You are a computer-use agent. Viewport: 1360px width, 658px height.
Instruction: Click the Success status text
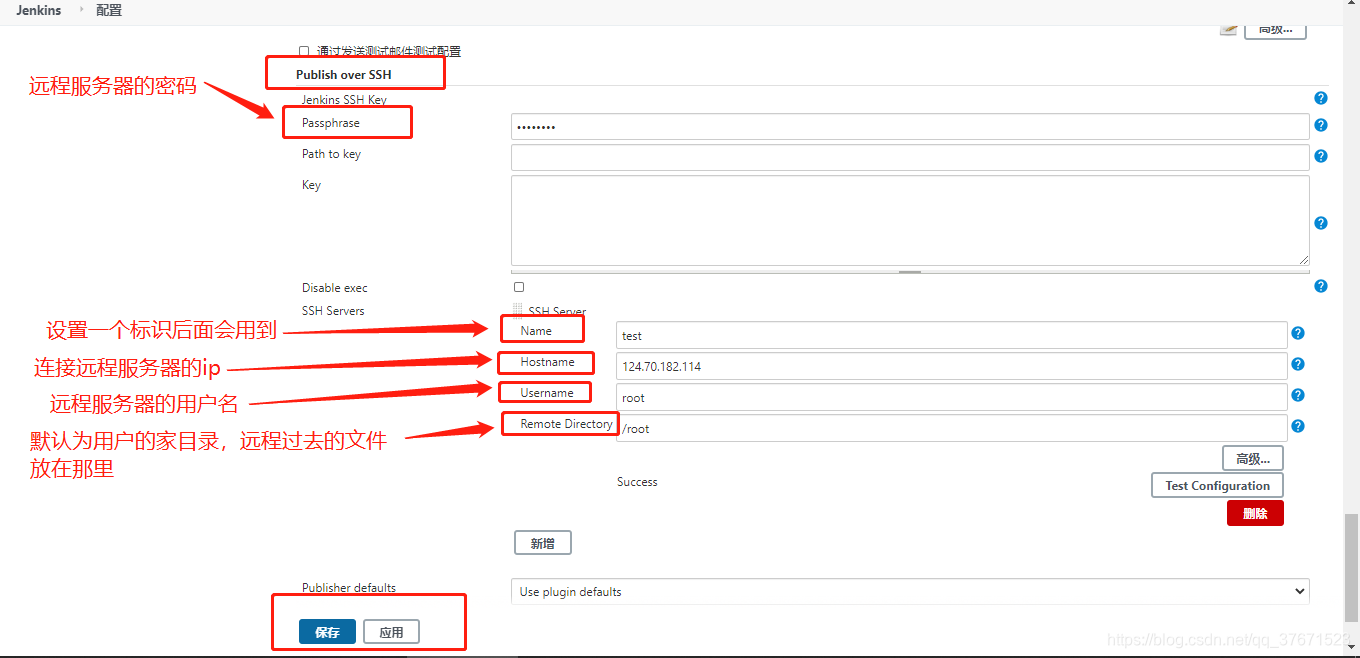point(637,482)
